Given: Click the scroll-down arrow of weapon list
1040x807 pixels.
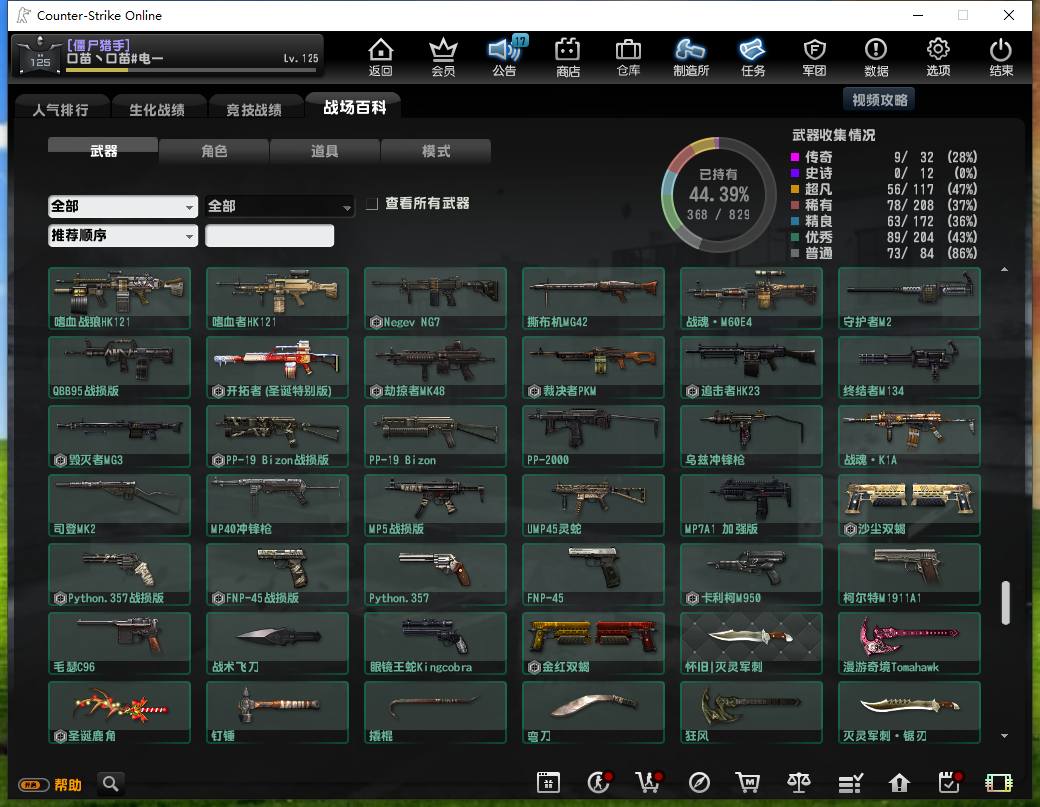Looking at the screenshot, I should click(1005, 735).
